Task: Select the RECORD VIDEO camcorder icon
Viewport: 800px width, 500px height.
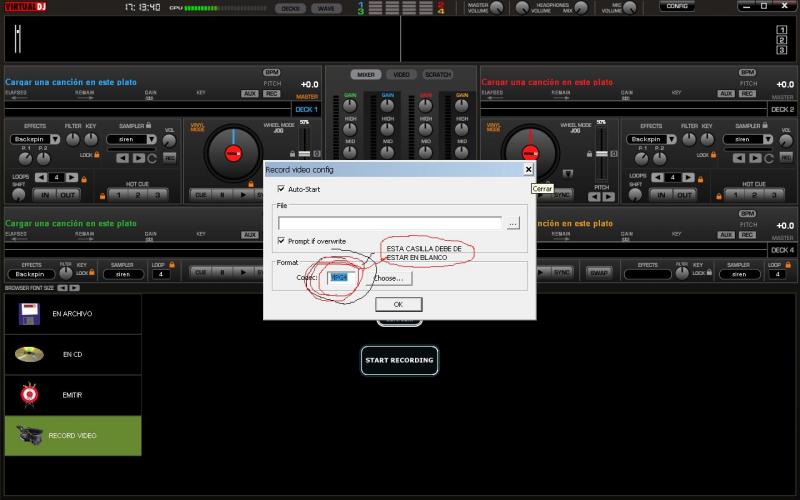Action: [29, 435]
